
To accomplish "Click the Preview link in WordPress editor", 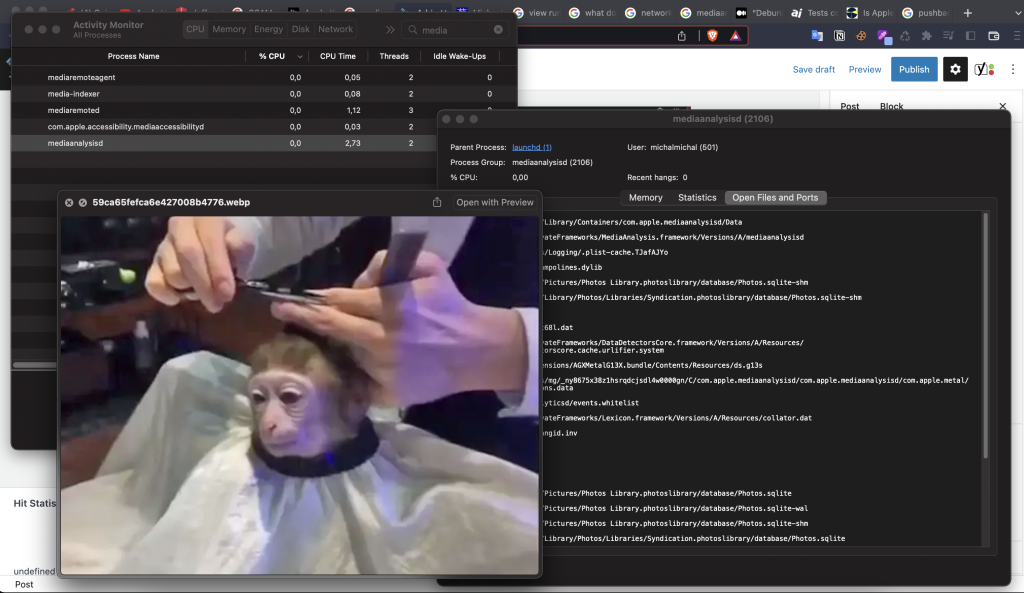I will click(x=865, y=69).
